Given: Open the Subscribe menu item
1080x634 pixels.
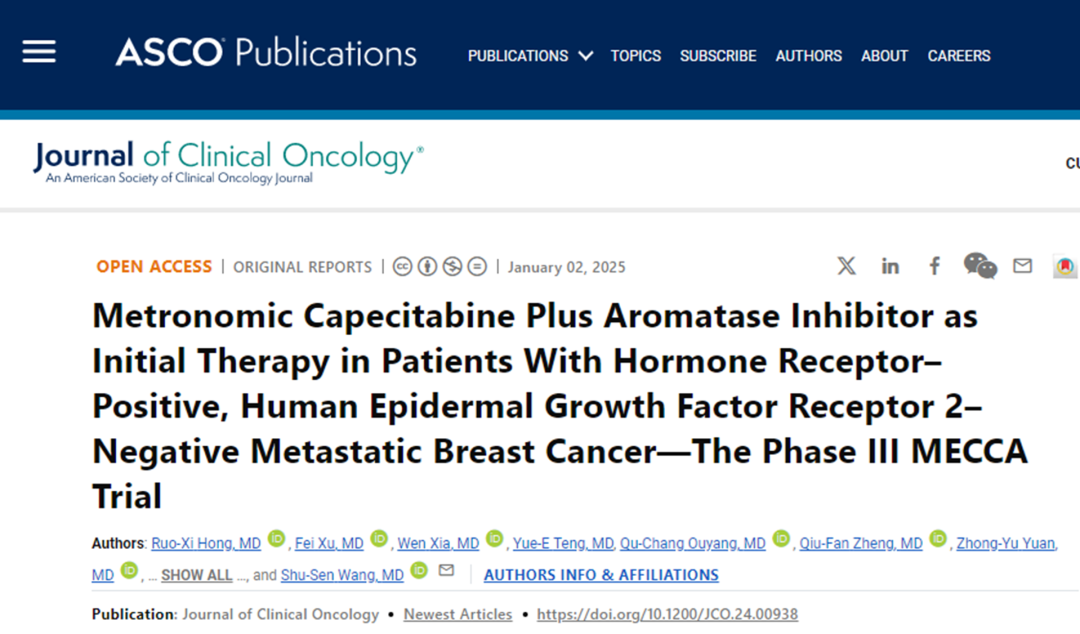Looking at the screenshot, I should pyautogui.click(x=718, y=56).
